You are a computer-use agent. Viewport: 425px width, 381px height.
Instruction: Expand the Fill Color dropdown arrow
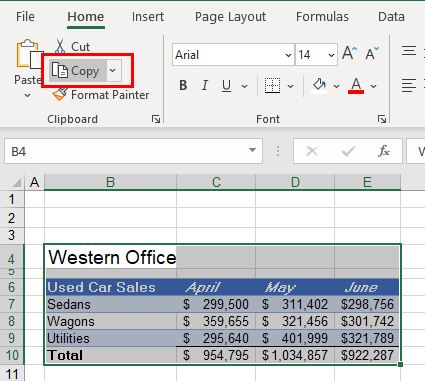click(336, 86)
